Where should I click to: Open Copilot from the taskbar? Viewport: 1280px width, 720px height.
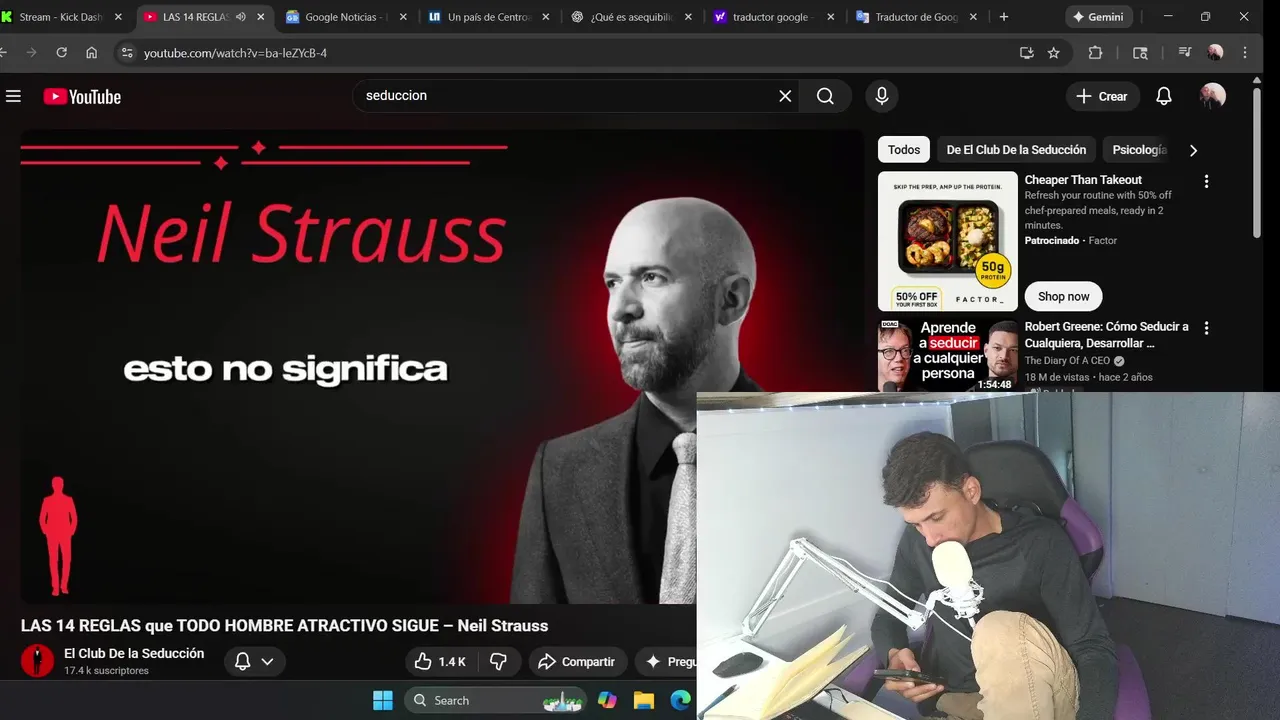click(x=607, y=700)
